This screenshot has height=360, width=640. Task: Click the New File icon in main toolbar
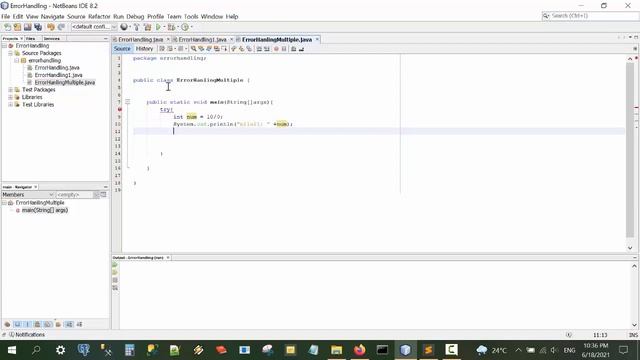point(7,27)
